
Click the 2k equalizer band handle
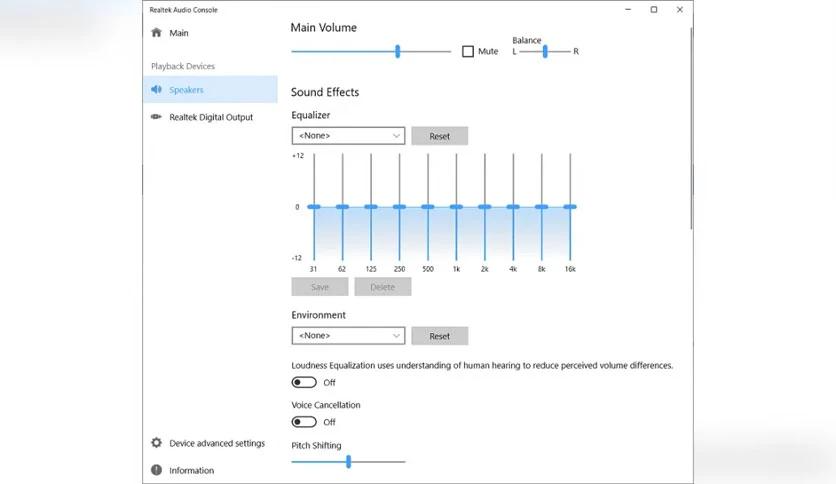[485, 207]
